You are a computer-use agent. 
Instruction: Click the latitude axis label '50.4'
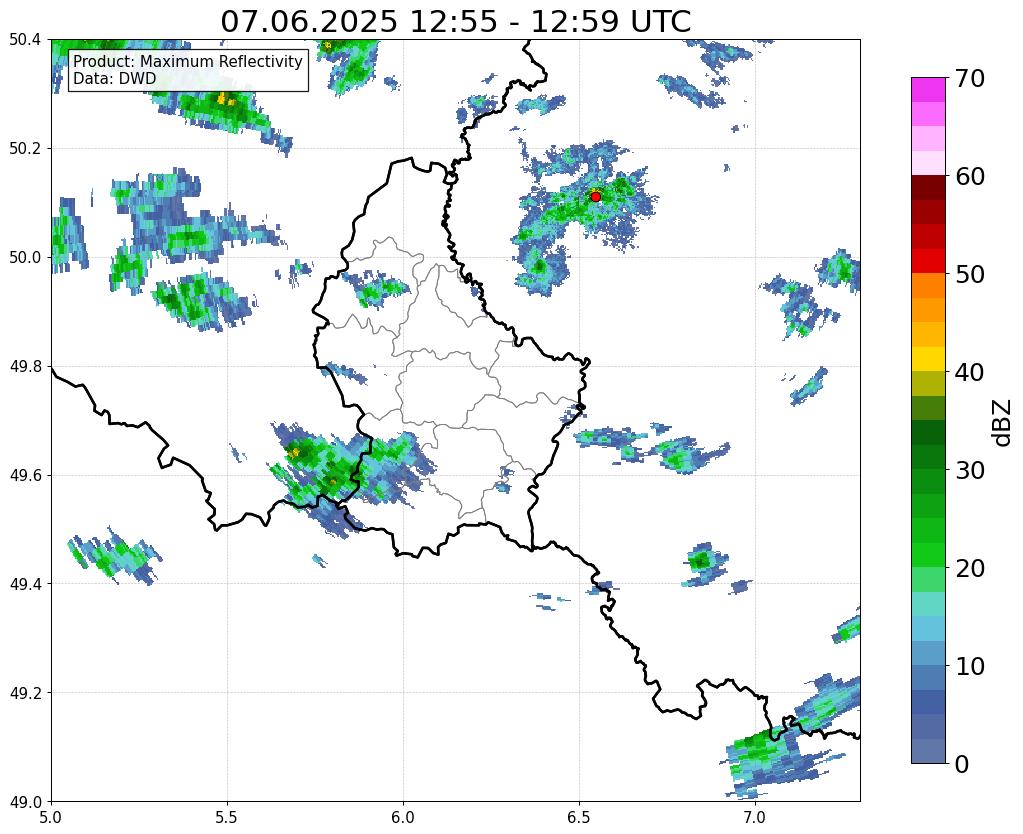[x=25, y=40]
